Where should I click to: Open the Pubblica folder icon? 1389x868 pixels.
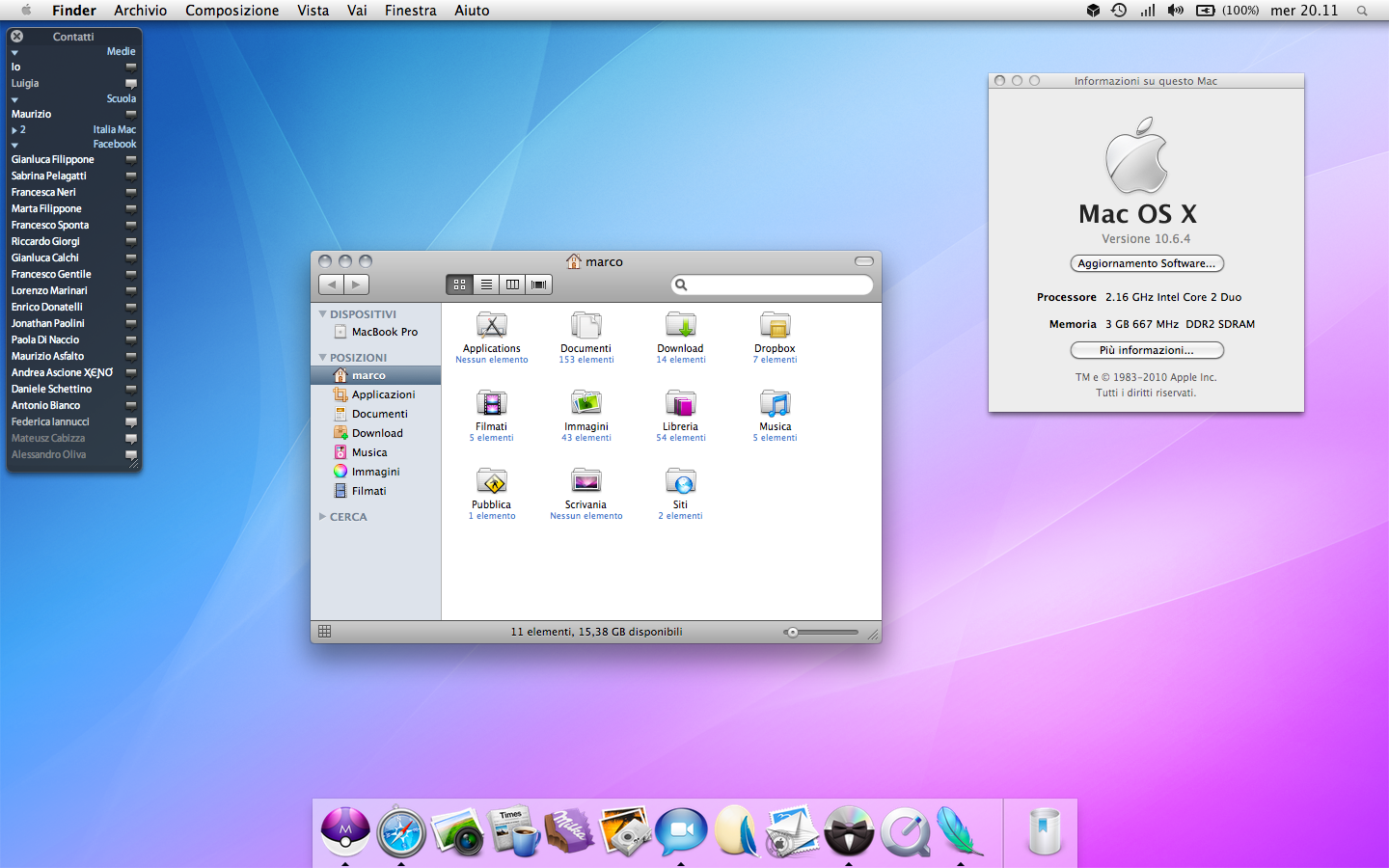coord(491,481)
